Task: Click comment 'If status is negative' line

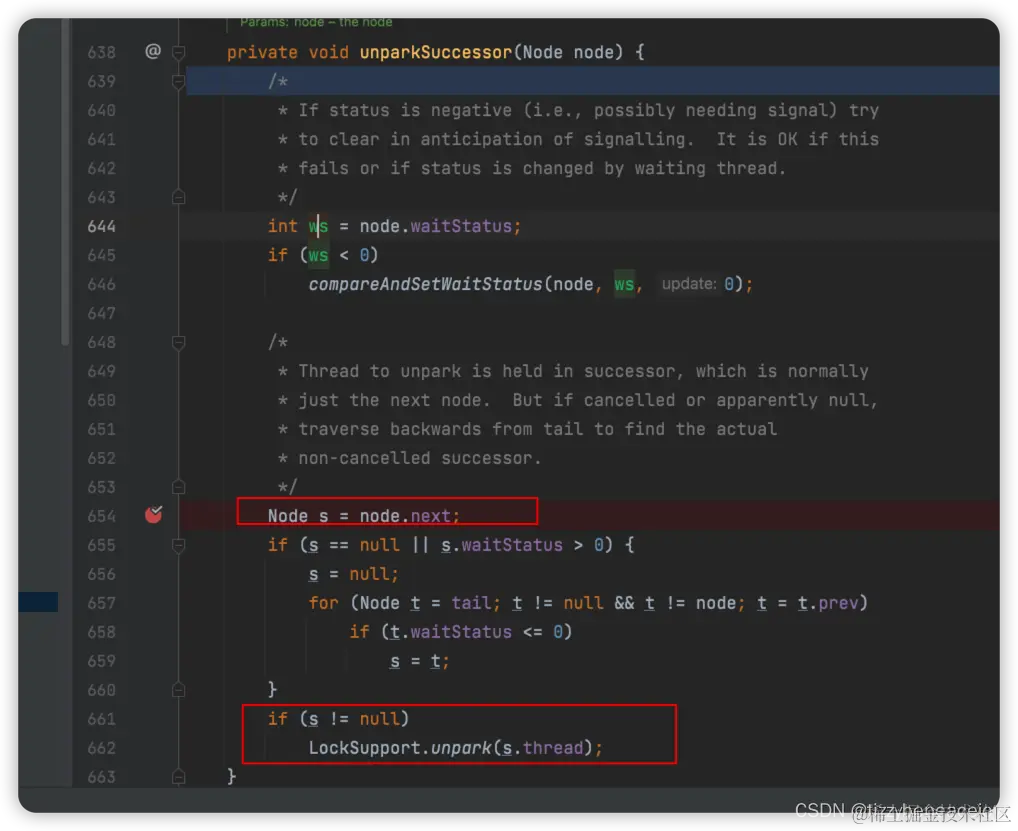Action: pos(578,110)
